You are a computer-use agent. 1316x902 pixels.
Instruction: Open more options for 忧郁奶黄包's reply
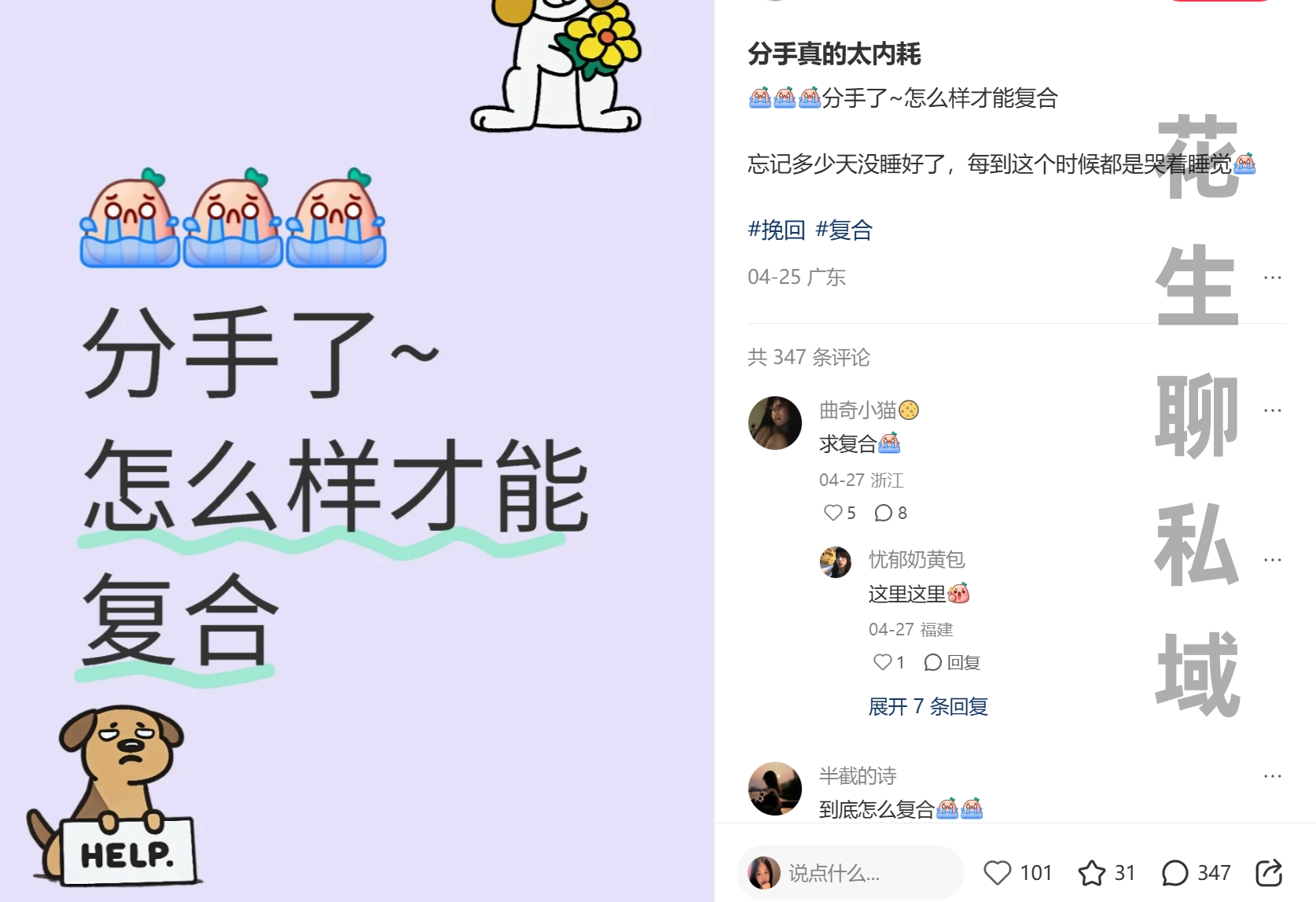[x=1273, y=560]
